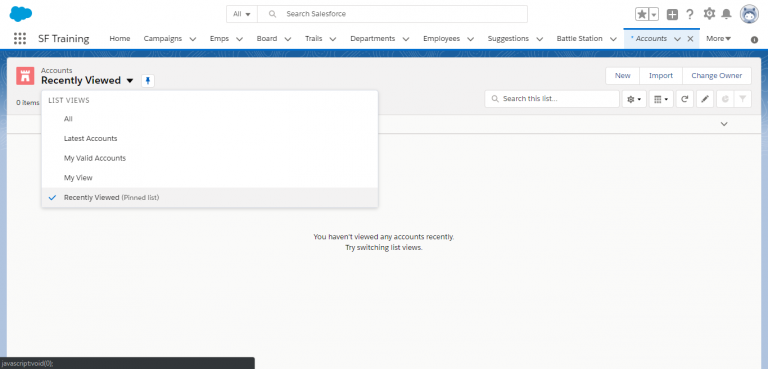Click the New account button
The image size is (768, 369).
(623, 75)
